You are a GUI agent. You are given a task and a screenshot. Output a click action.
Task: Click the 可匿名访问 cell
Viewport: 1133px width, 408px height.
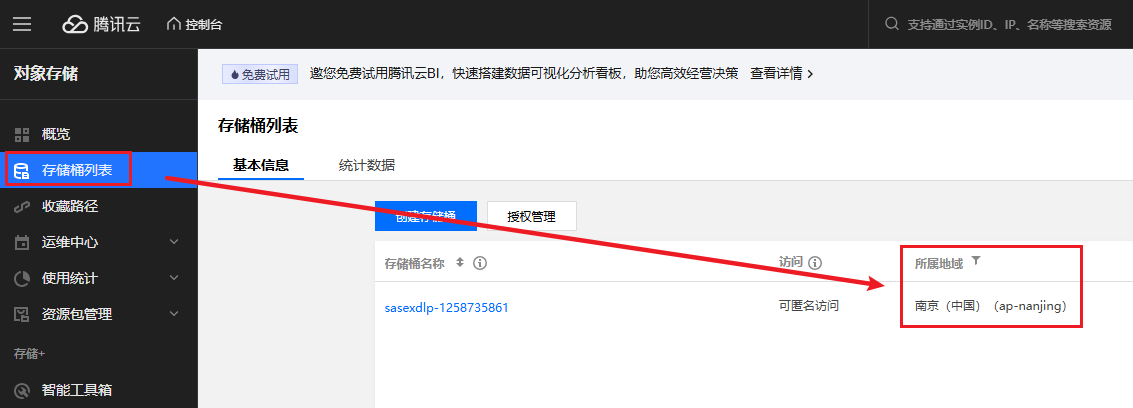click(809, 305)
